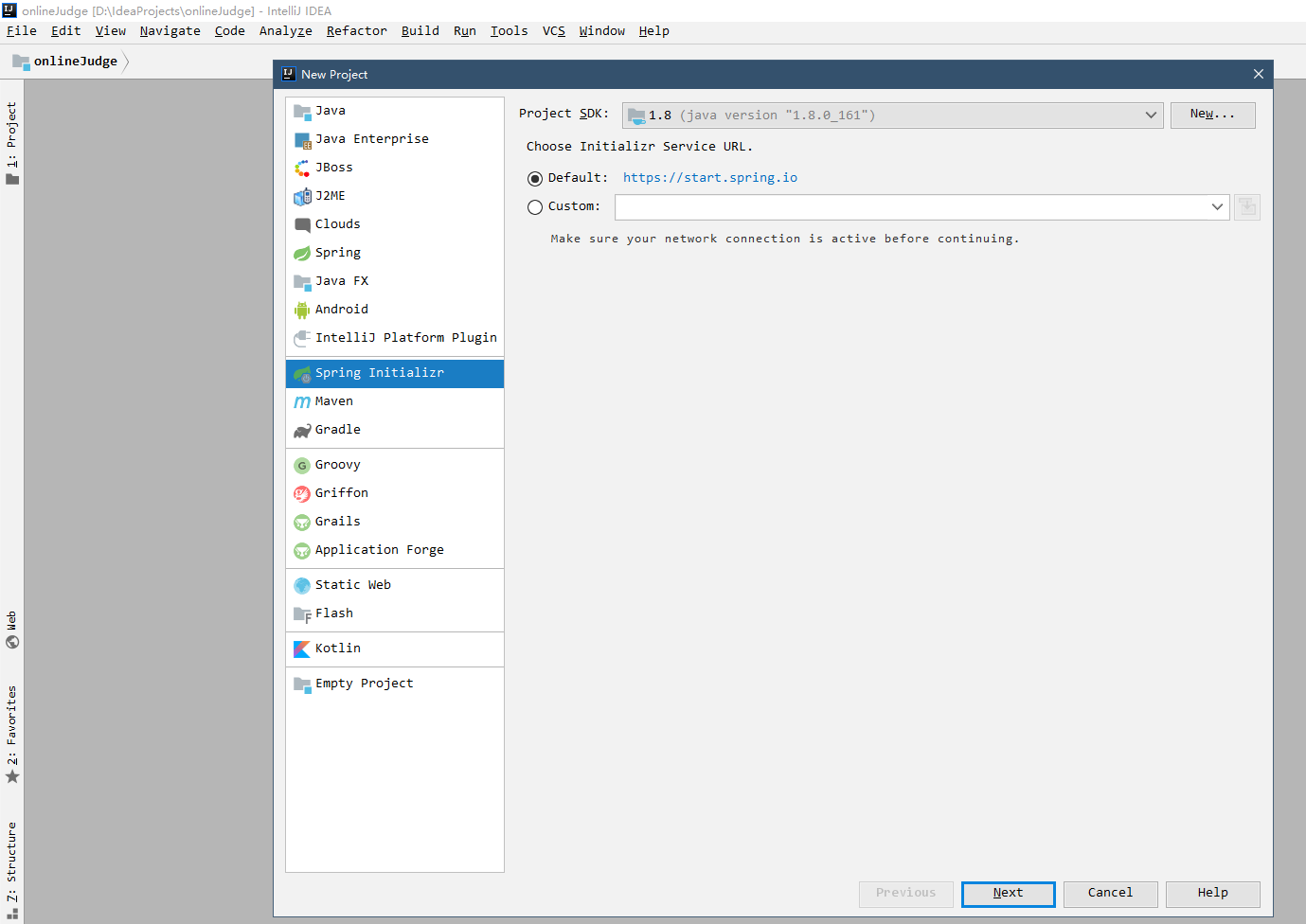Select the Java Enterprise label
Viewport: 1306px width, 924px height.
[372, 139]
